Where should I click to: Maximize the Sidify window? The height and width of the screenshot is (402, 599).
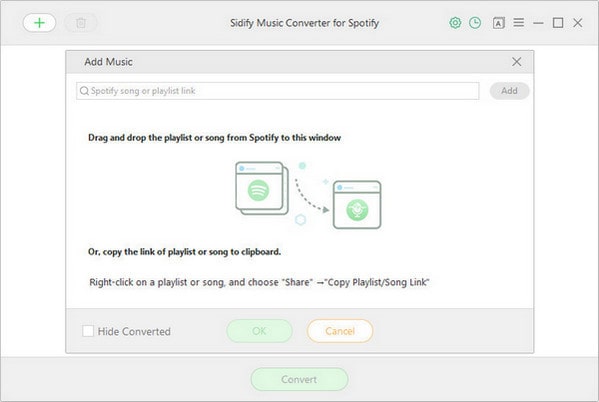coord(558,23)
